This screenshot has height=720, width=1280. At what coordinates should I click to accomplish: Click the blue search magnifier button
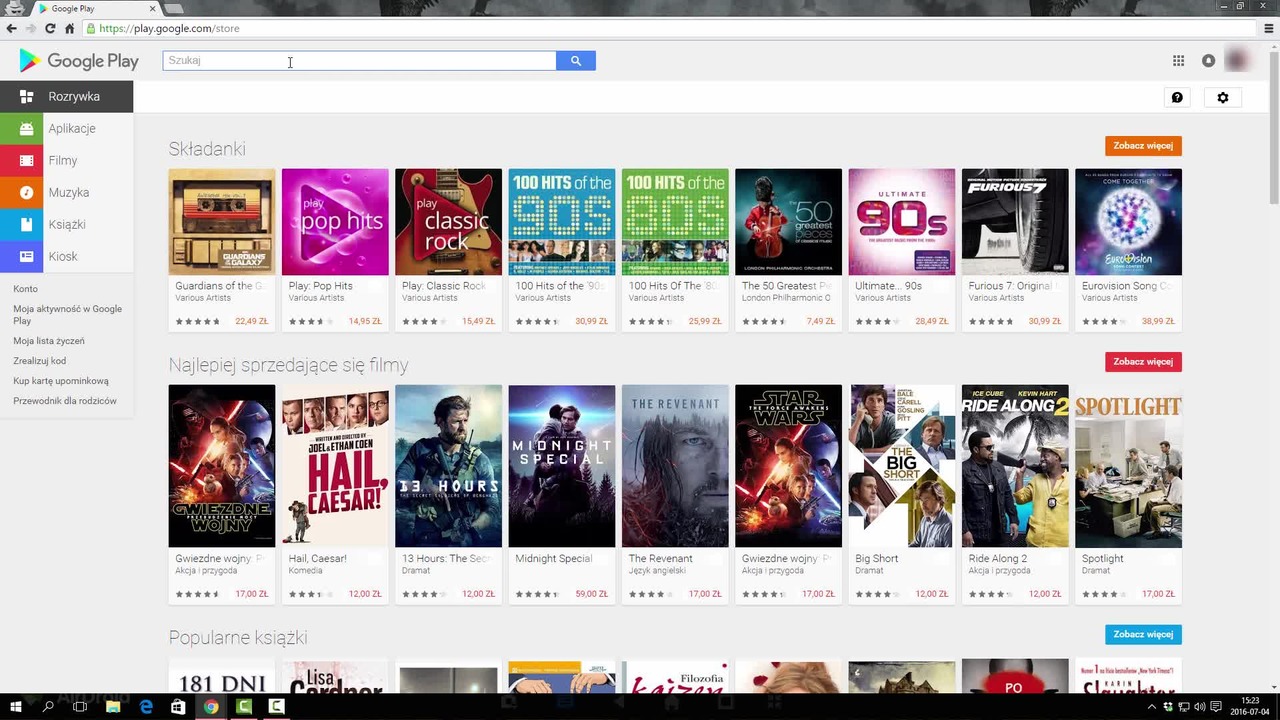[576, 61]
